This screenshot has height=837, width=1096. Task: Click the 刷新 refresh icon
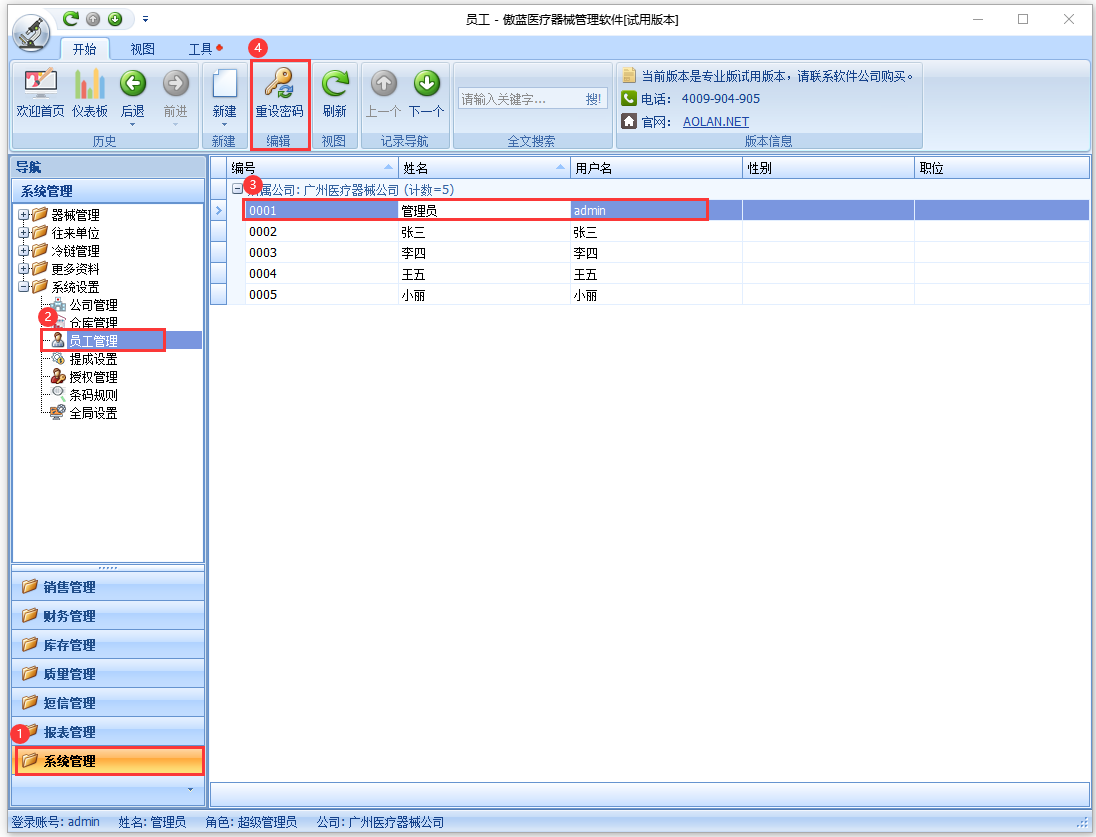click(334, 83)
